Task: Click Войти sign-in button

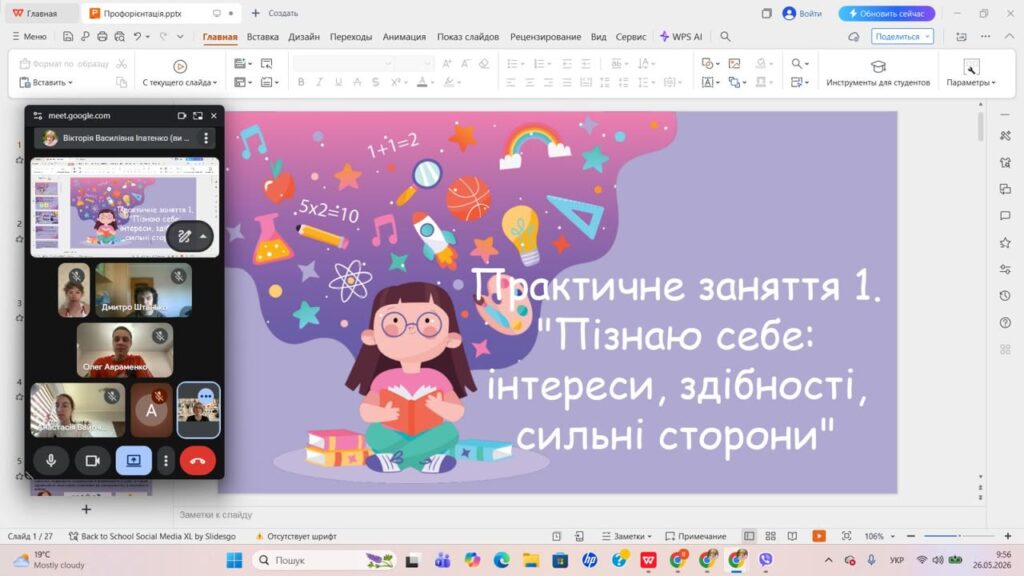Action: (x=802, y=13)
